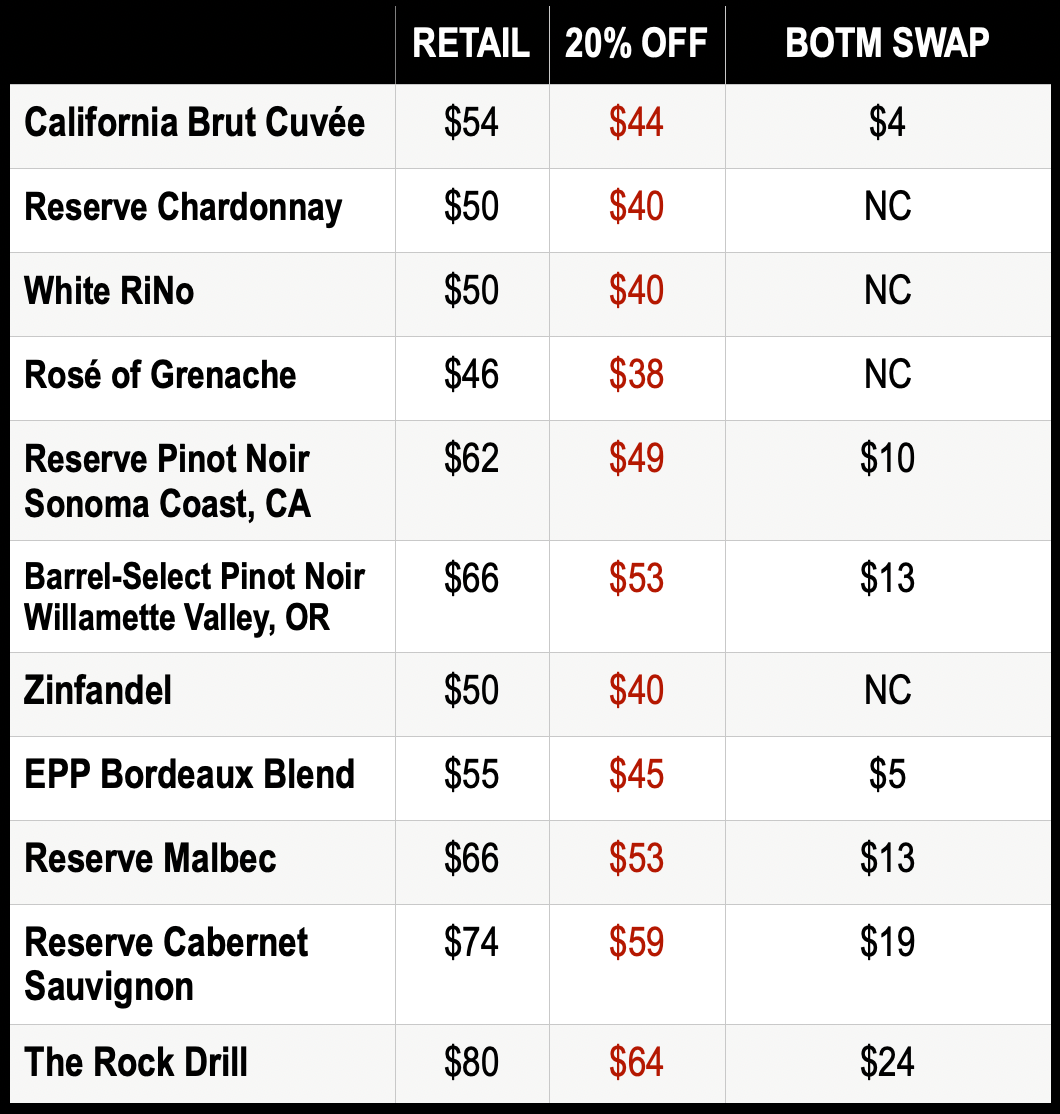
Task: Select the Zinfandel NC swap cell
Action: (x=887, y=690)
